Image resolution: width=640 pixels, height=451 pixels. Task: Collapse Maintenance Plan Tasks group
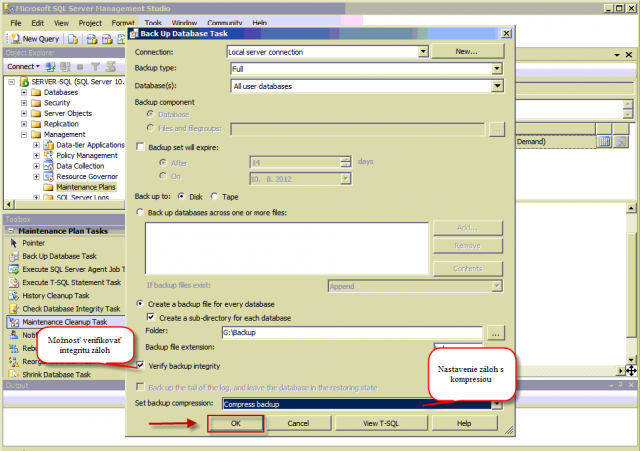[x=11, y=231]
